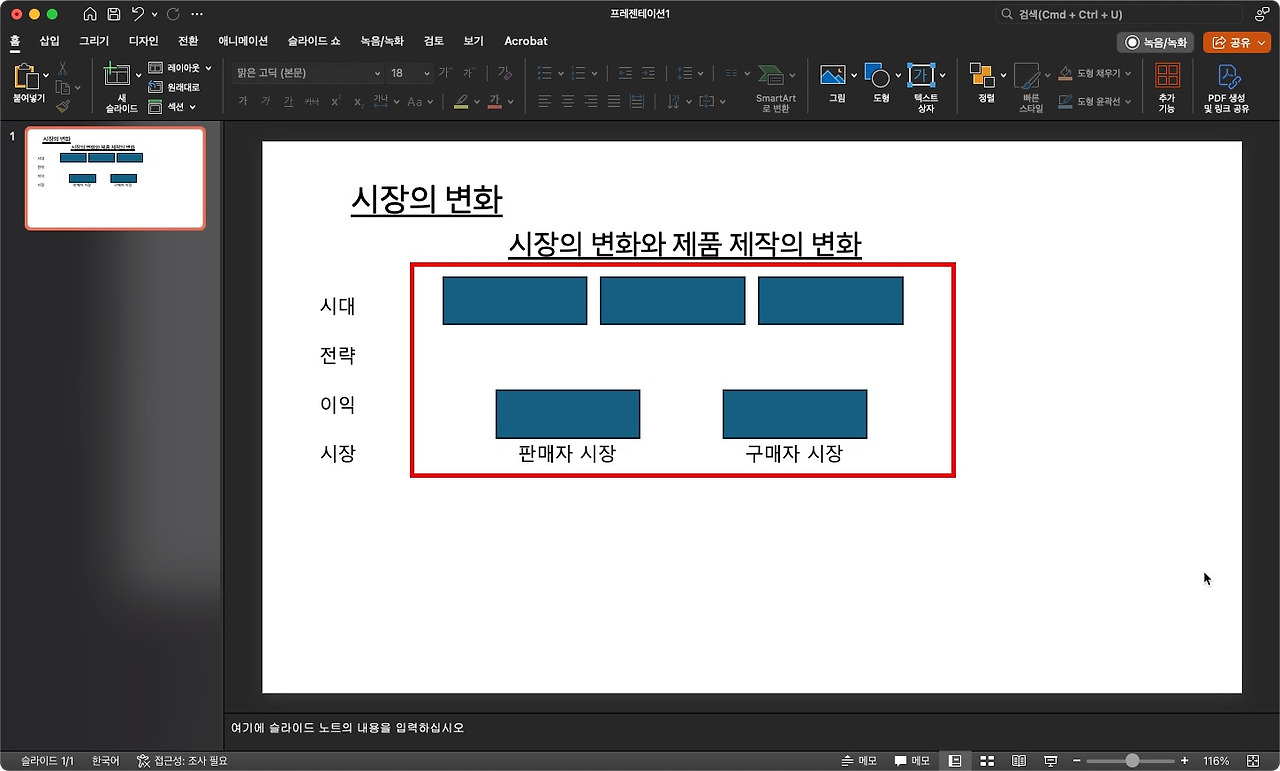This screenshot has width=1280, height=771.
Task: Select slide 1 thumbnail in sidebar
Action: (114, 178)
